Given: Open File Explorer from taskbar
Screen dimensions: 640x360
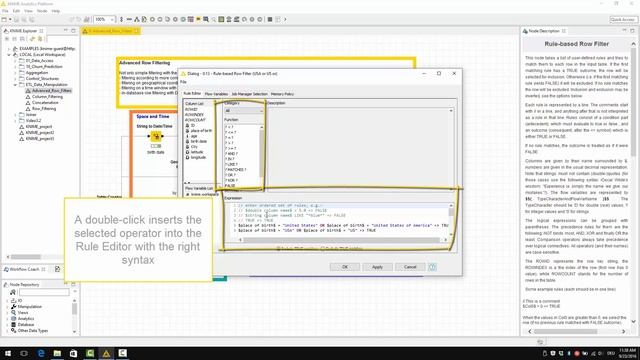Looking at the screenshot, I should click(x=57, y=353).
